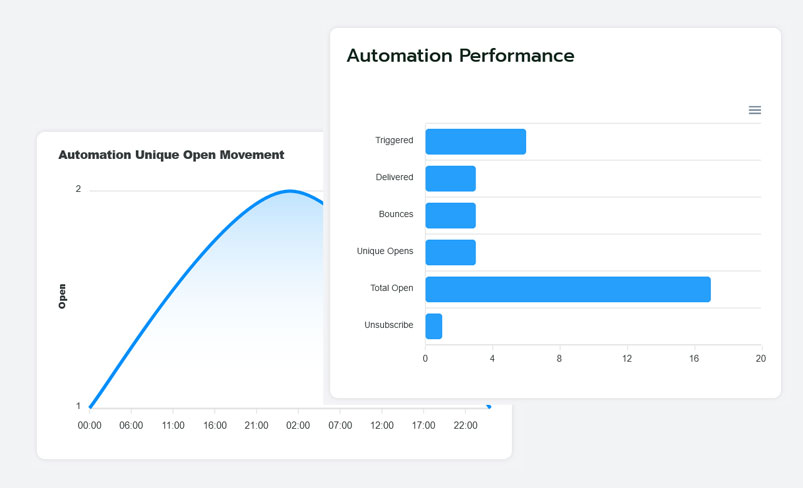The image size is (803, 488).
Task: Click the x-axis value 16 in bar chart
Action: click(694, 358)
